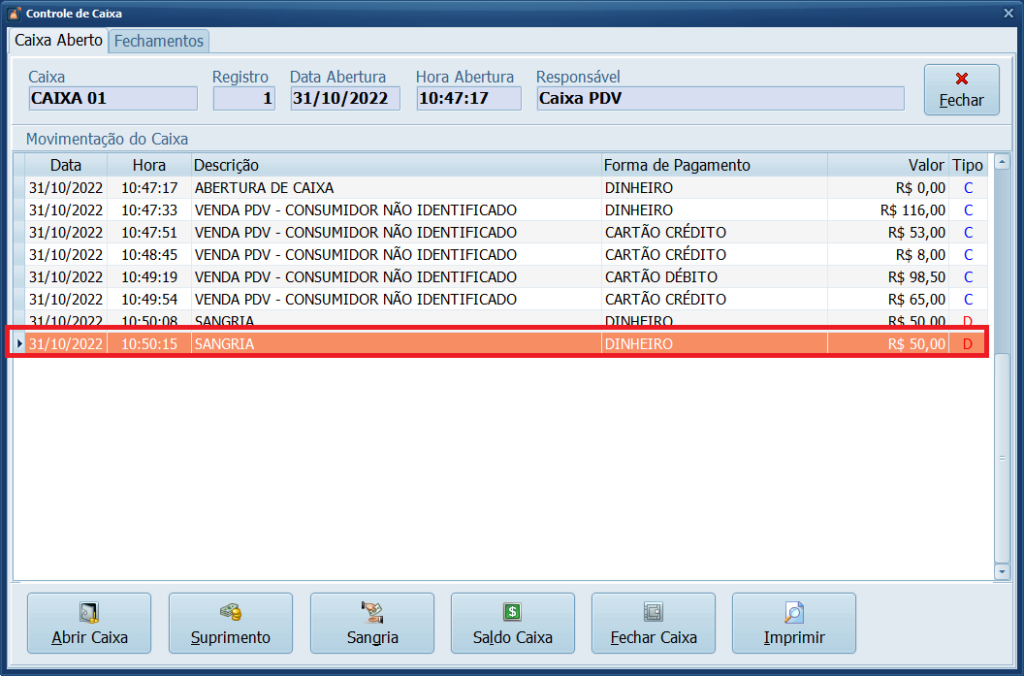Select the Caixa Aberto tab
The height and width of the screenshot is (676, 1024).
(58, 41)
